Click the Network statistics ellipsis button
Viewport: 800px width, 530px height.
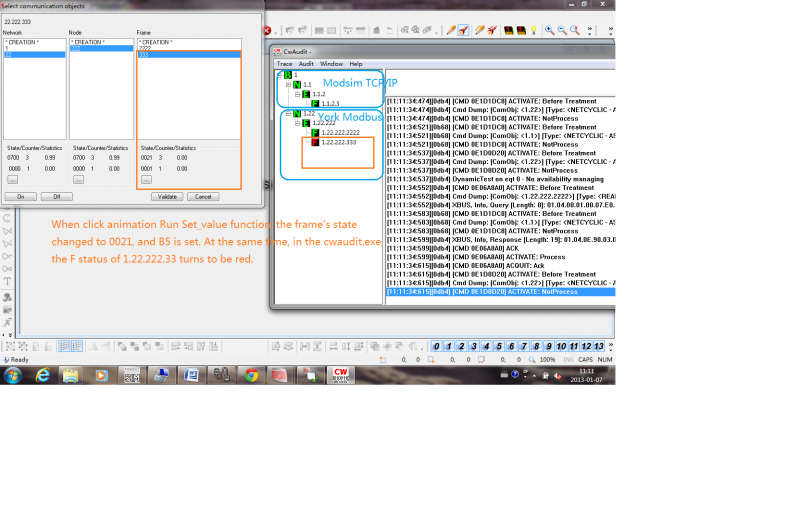tap(12, 180)
